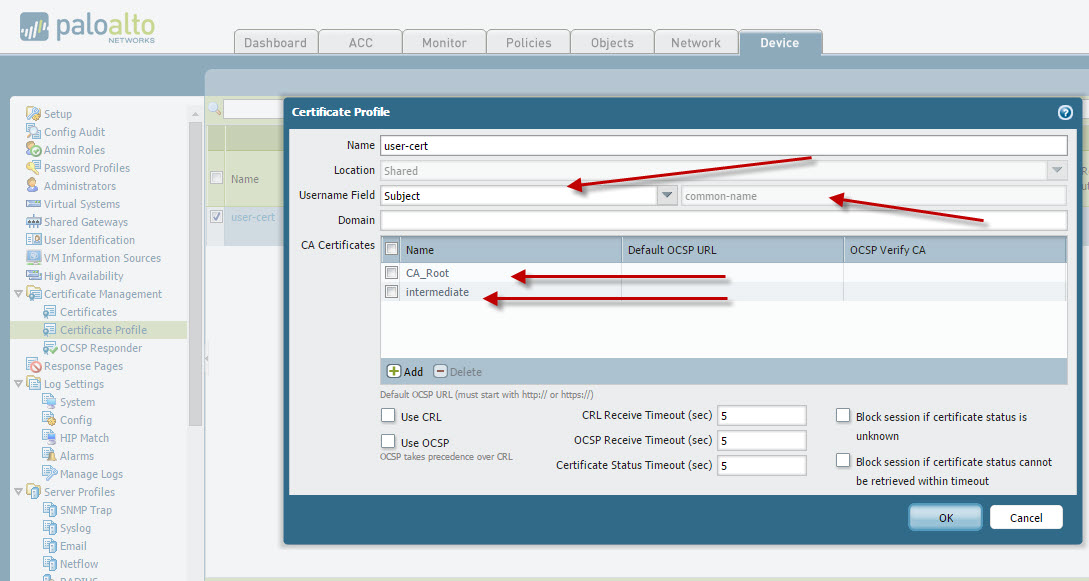This screenshot has width=1089, height=581.
Task: Open the Certificate Profile help icon
Action: pos(1066,110)
